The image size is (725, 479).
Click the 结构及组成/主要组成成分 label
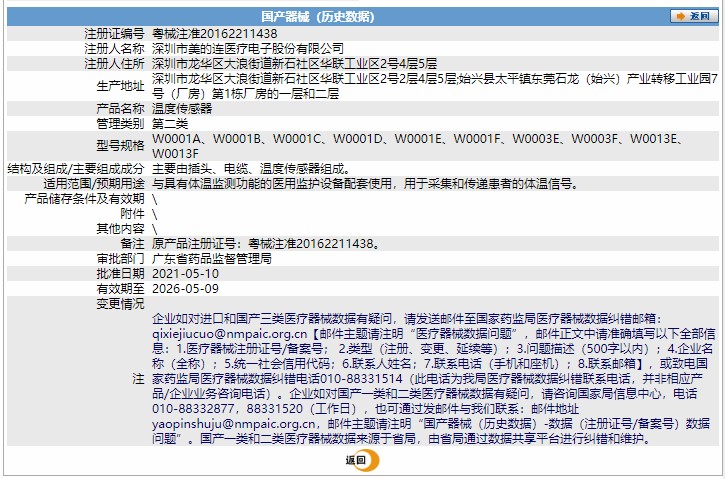tap(76, 169)
